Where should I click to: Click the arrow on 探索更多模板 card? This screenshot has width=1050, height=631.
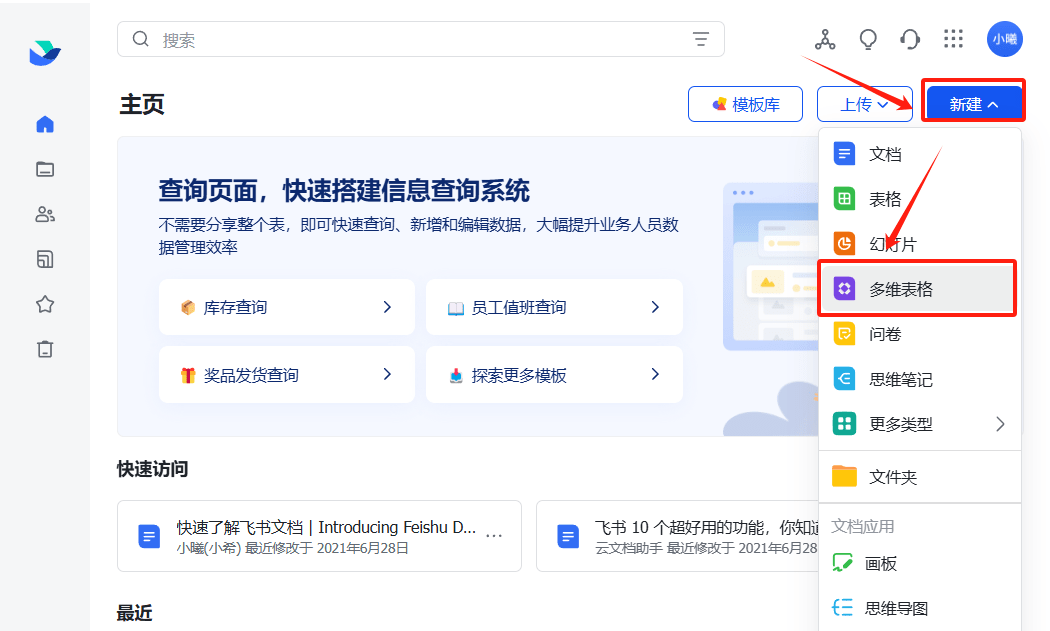[x=655, y=374]
